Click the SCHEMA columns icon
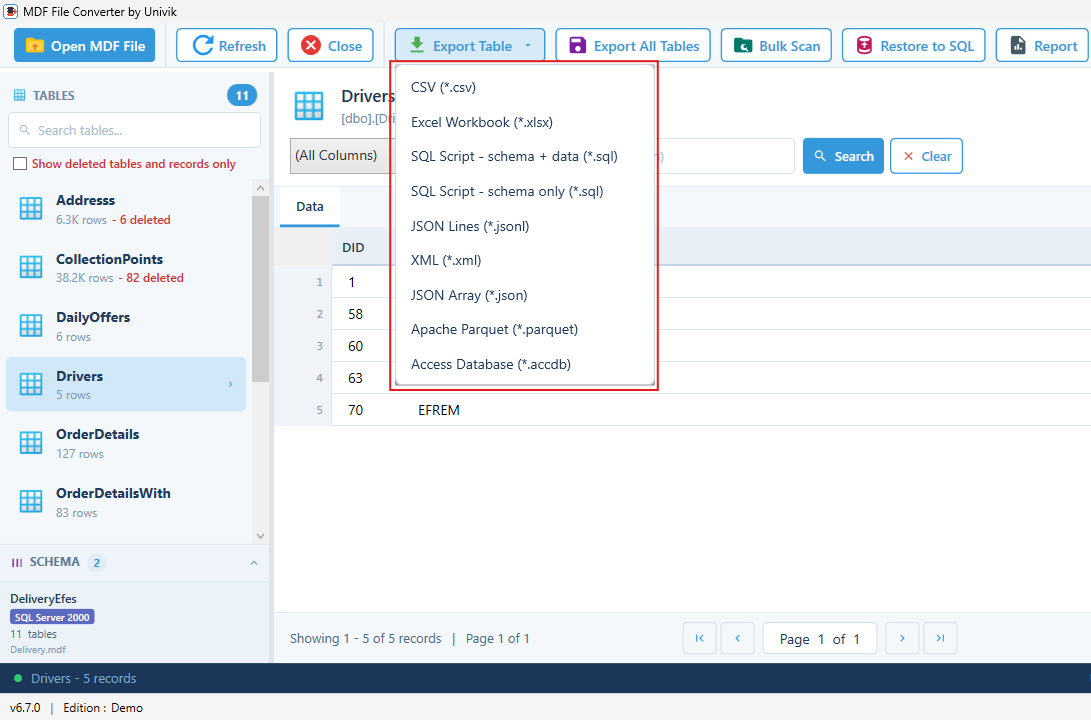Screen dimensions: 1091x720 click(17, 563)
